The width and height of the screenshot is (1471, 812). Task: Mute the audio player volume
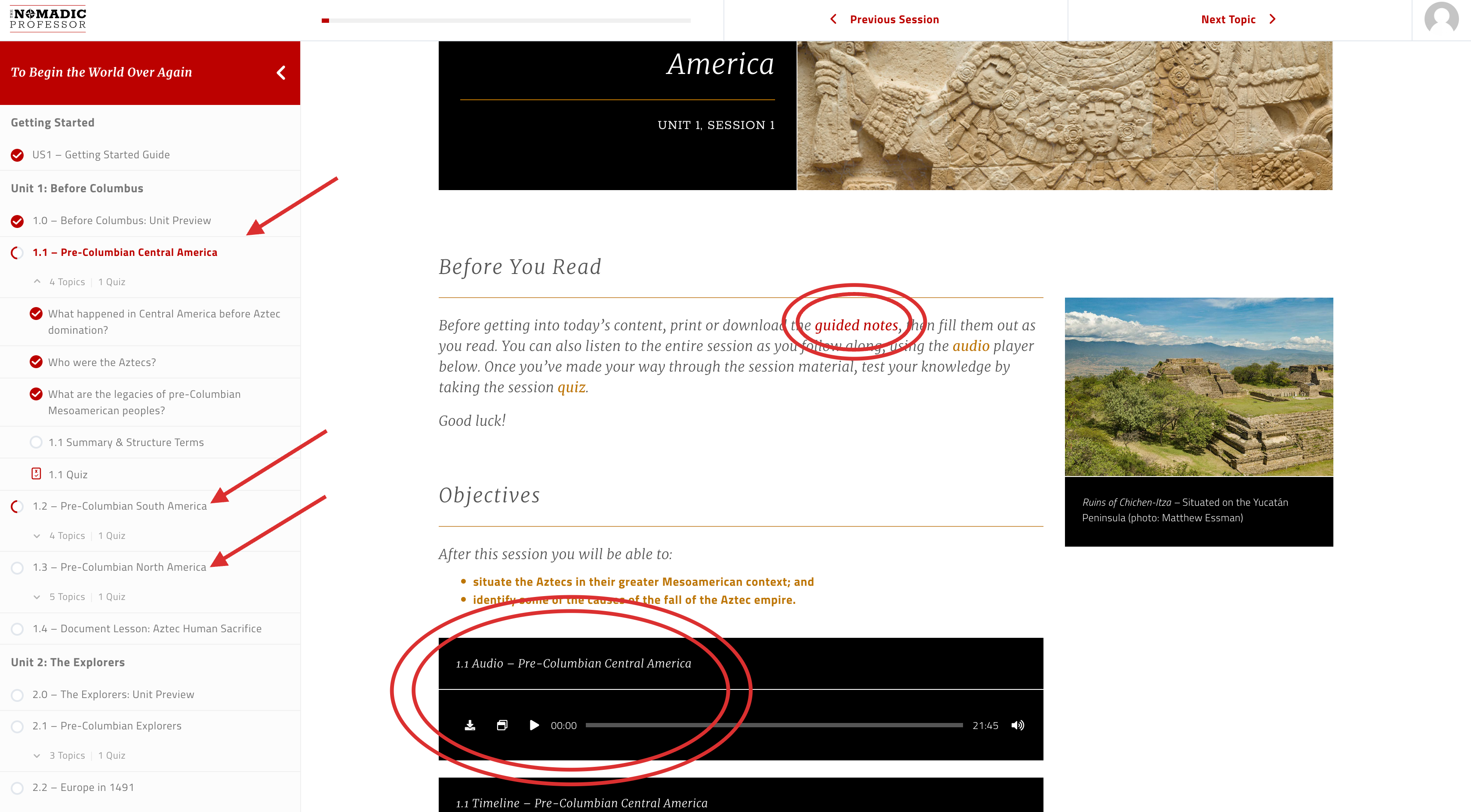[x=1018, y=725]
